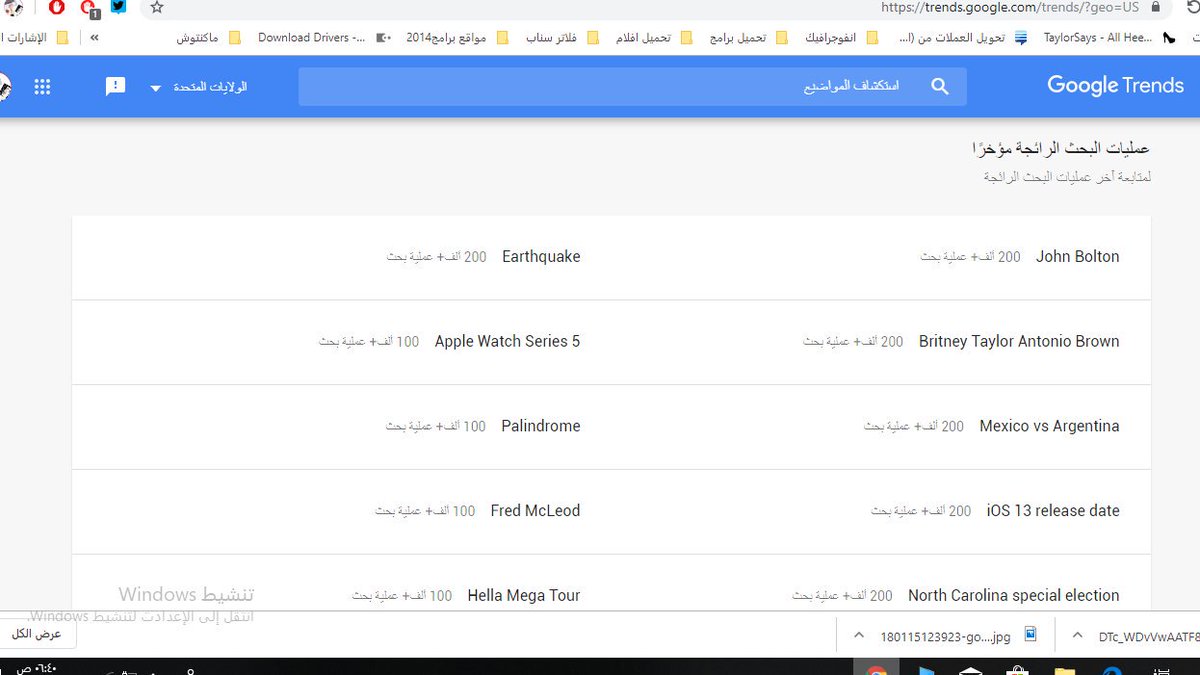Viewport: 1200px width, 675px height.
Task: Click the address bar URL trends.google.com
Action: [x=1010, y=7]
